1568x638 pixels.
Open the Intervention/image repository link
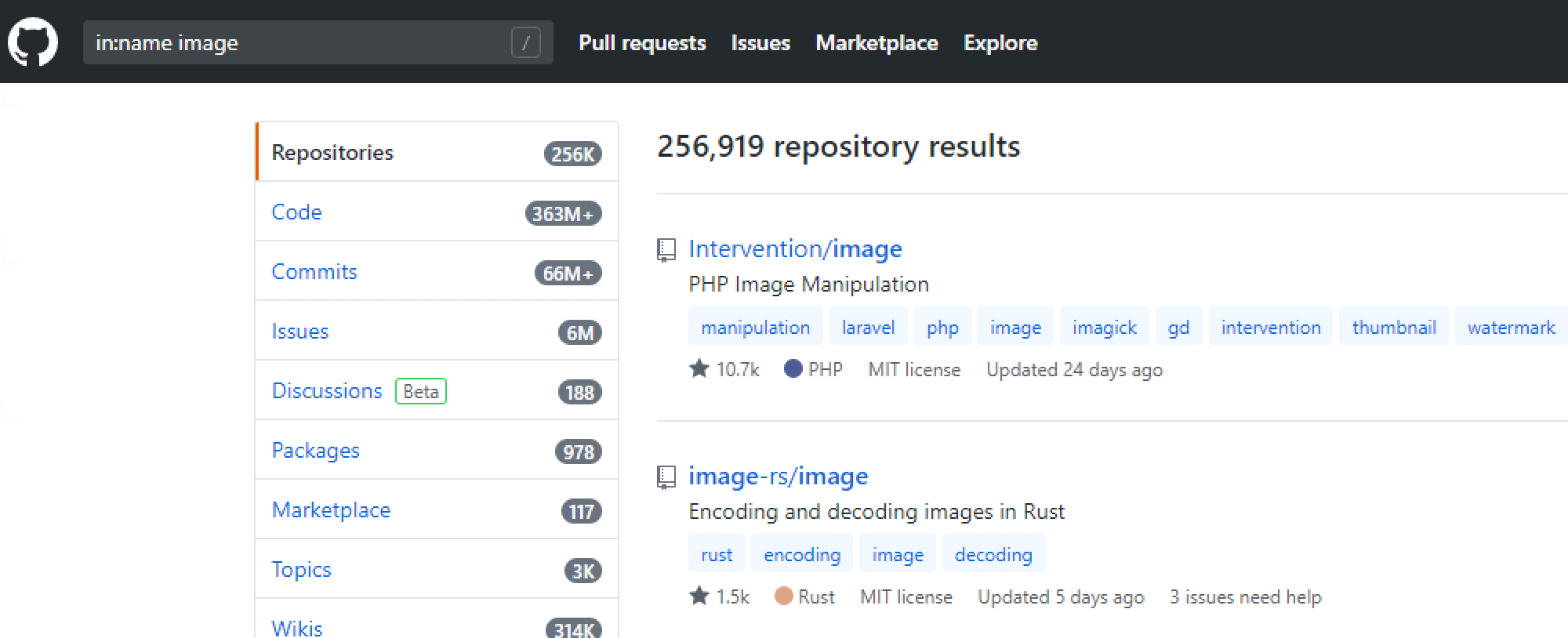(795, 248)
